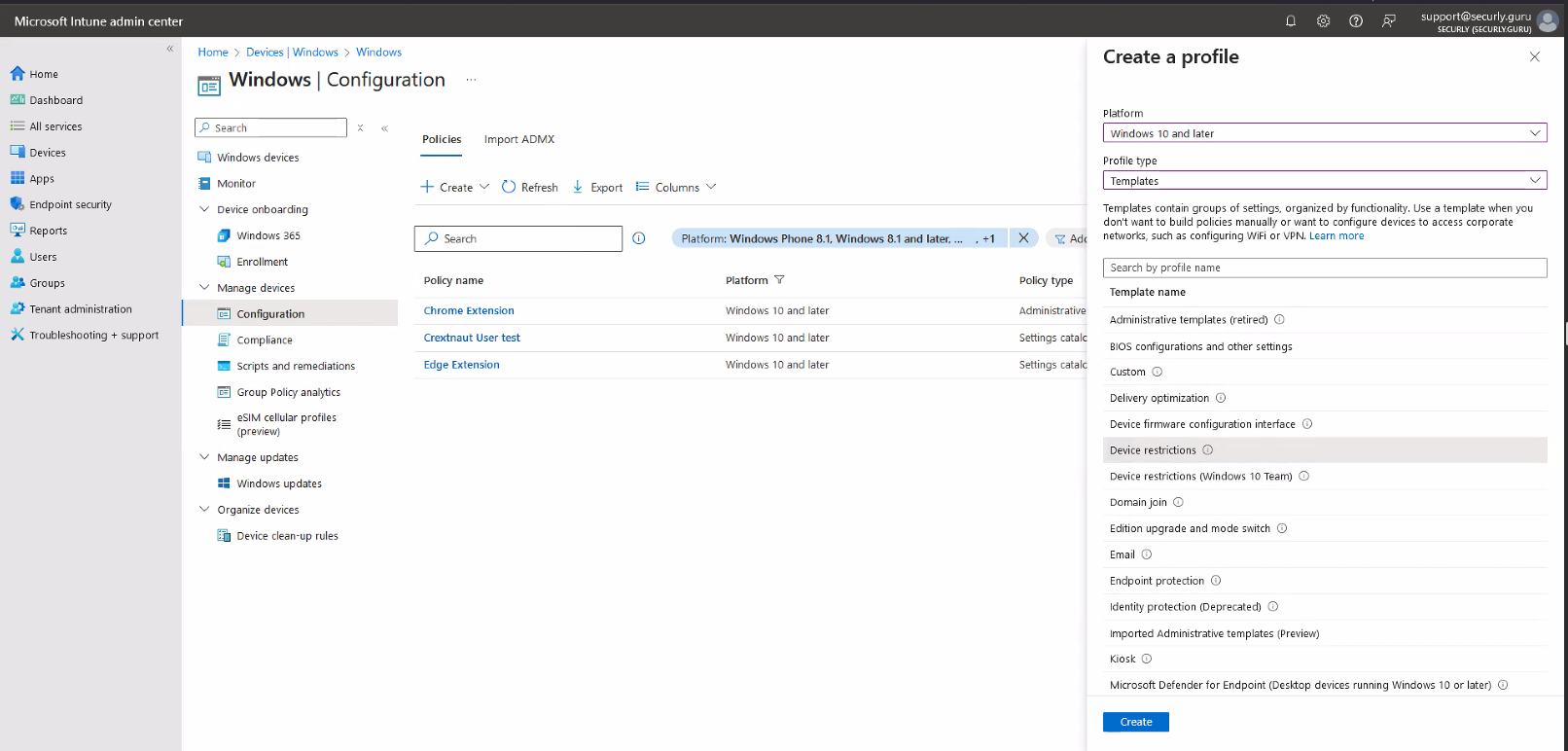Click the Troubleshooting + support icon
Viewport: 1568px width, 751px height.
[18, 335]
